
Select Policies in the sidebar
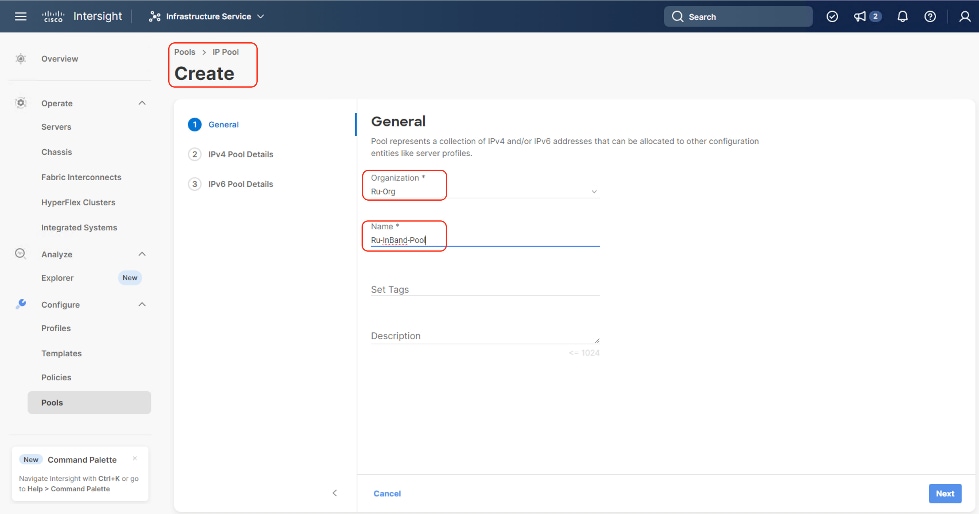click(56, 377)
